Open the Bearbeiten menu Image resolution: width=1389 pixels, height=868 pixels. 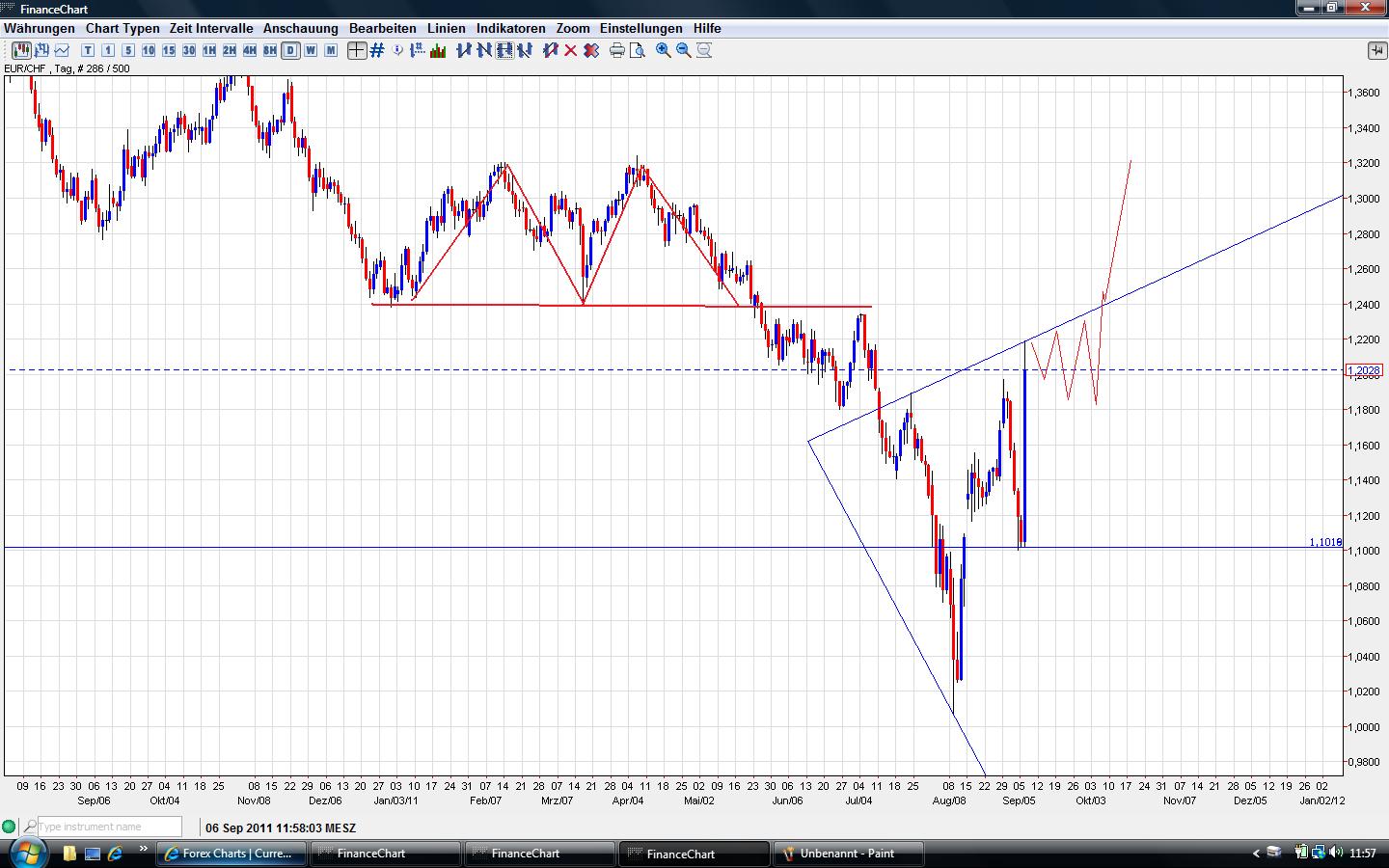[x=383, y=28]
